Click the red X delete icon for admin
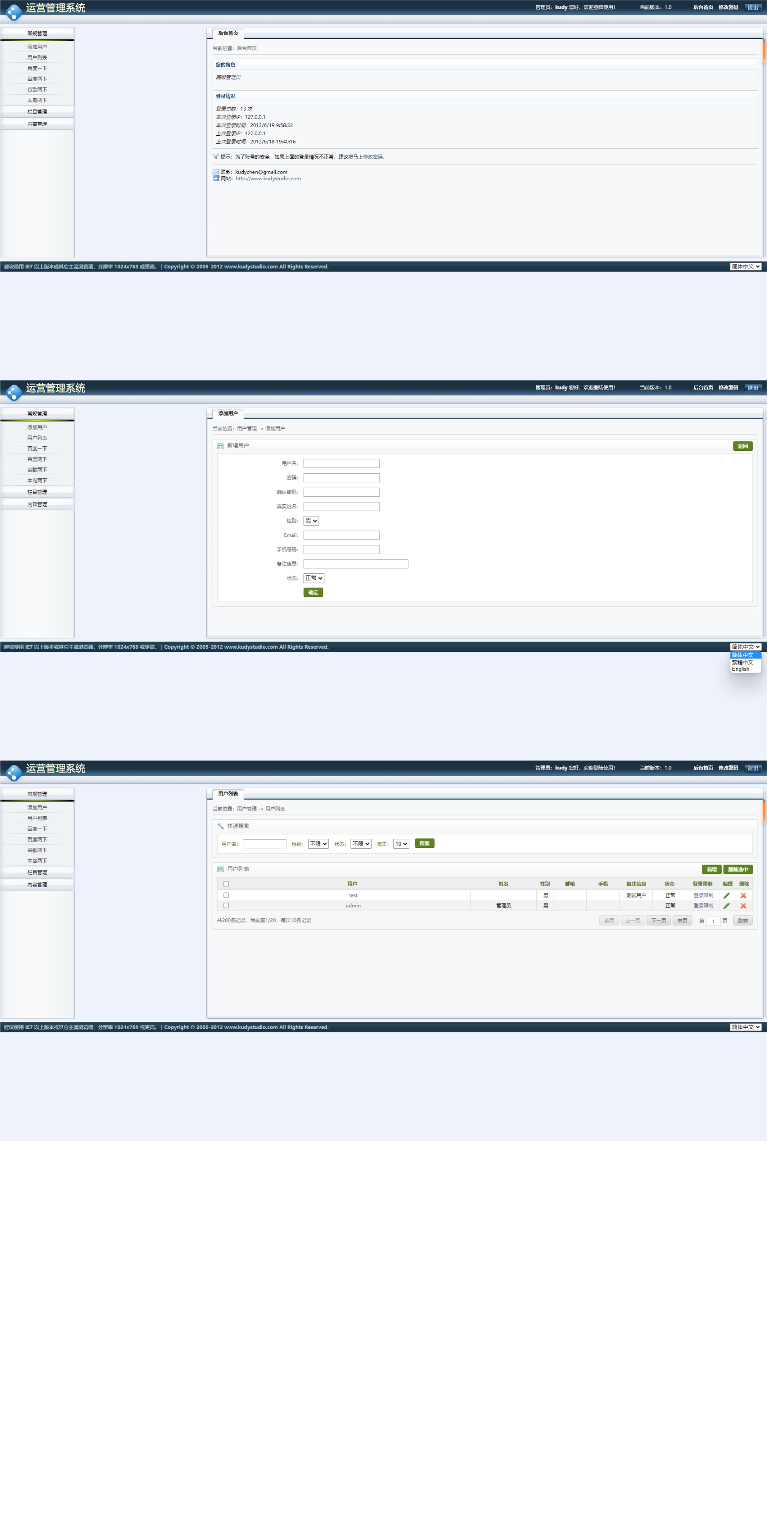The image size is (784, 1516). coord(743,906)
